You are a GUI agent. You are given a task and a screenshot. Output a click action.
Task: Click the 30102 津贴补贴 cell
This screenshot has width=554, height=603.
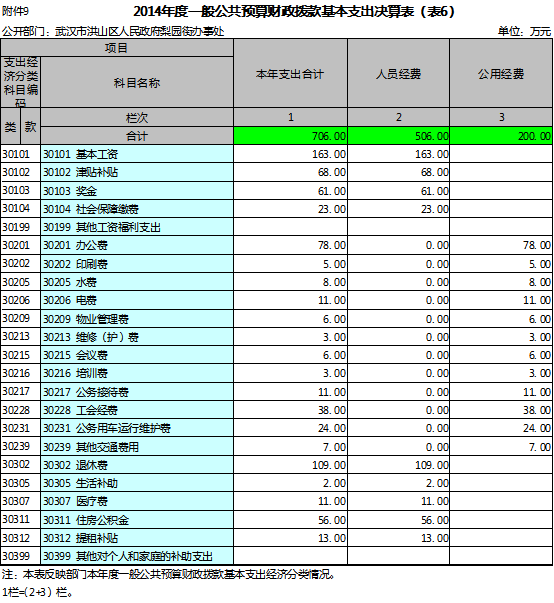coord(137,172)
